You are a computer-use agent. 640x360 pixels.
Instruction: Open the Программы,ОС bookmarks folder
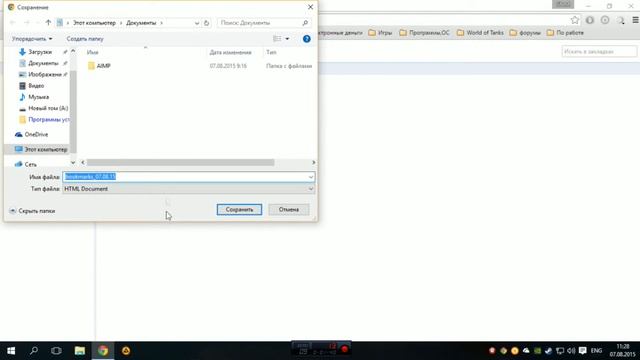pyautogui.click(x=424, y=33)
